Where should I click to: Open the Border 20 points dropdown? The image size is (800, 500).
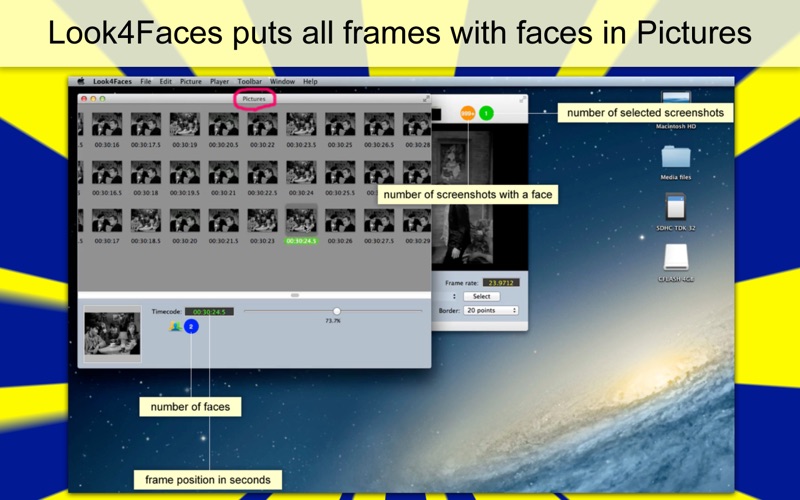tap(491, 310)
